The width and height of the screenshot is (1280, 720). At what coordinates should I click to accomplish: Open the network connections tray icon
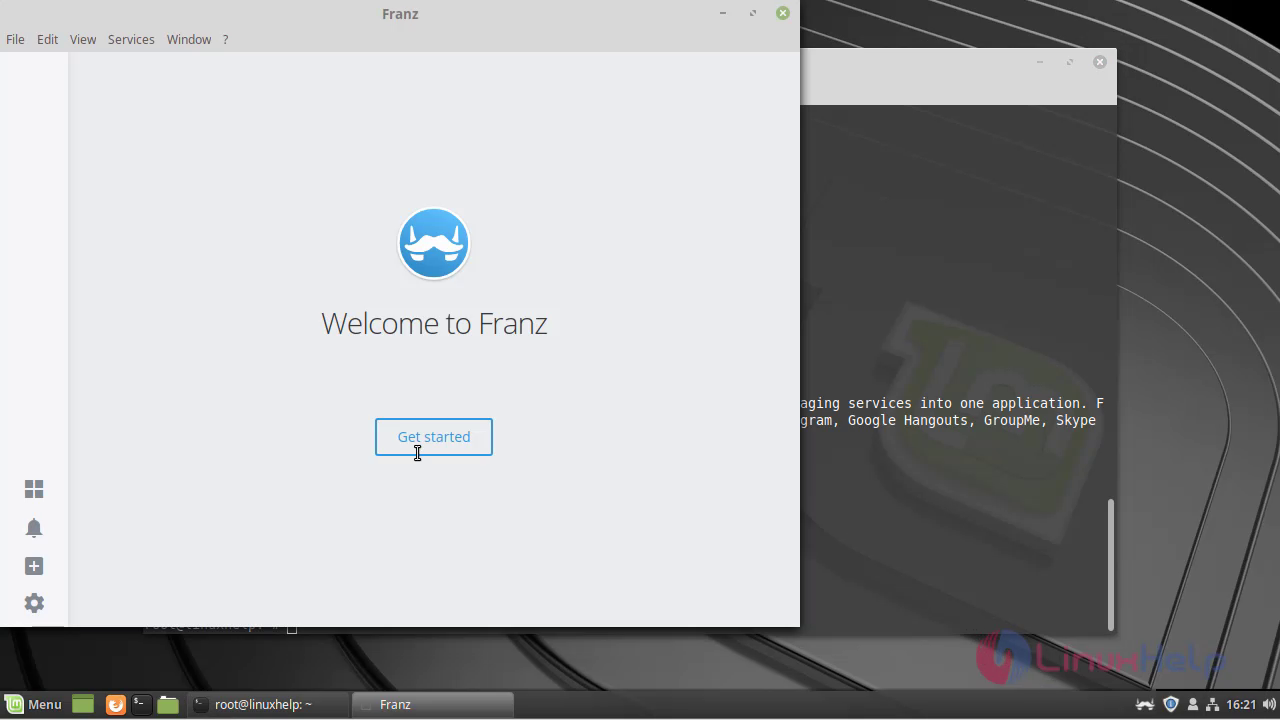click(x=1212, y=704)
